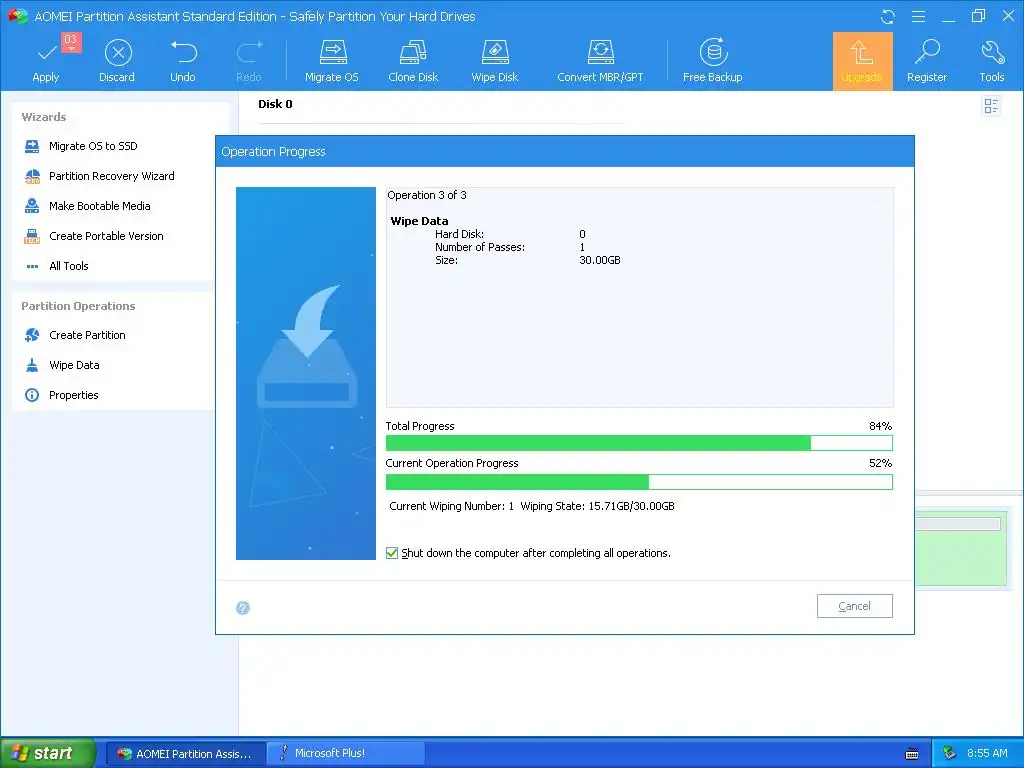Switch to Microsoft Plus! taskbar item
The width and height of the screenshot is (1024, 768).
[x=346, y=754]
